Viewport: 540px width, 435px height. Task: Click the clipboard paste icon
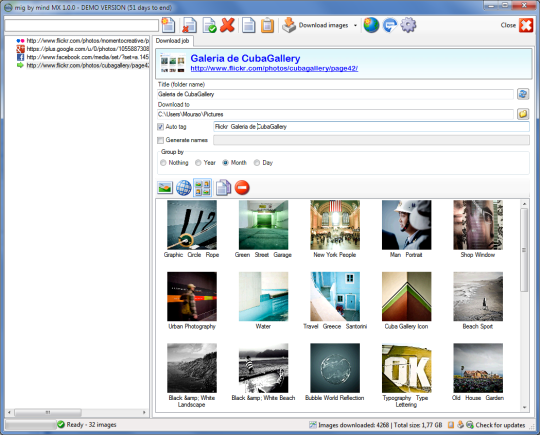[x=267, y=25]
